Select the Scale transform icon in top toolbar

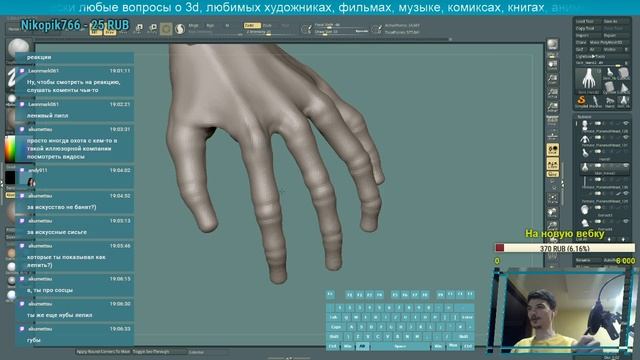point(139,29)
